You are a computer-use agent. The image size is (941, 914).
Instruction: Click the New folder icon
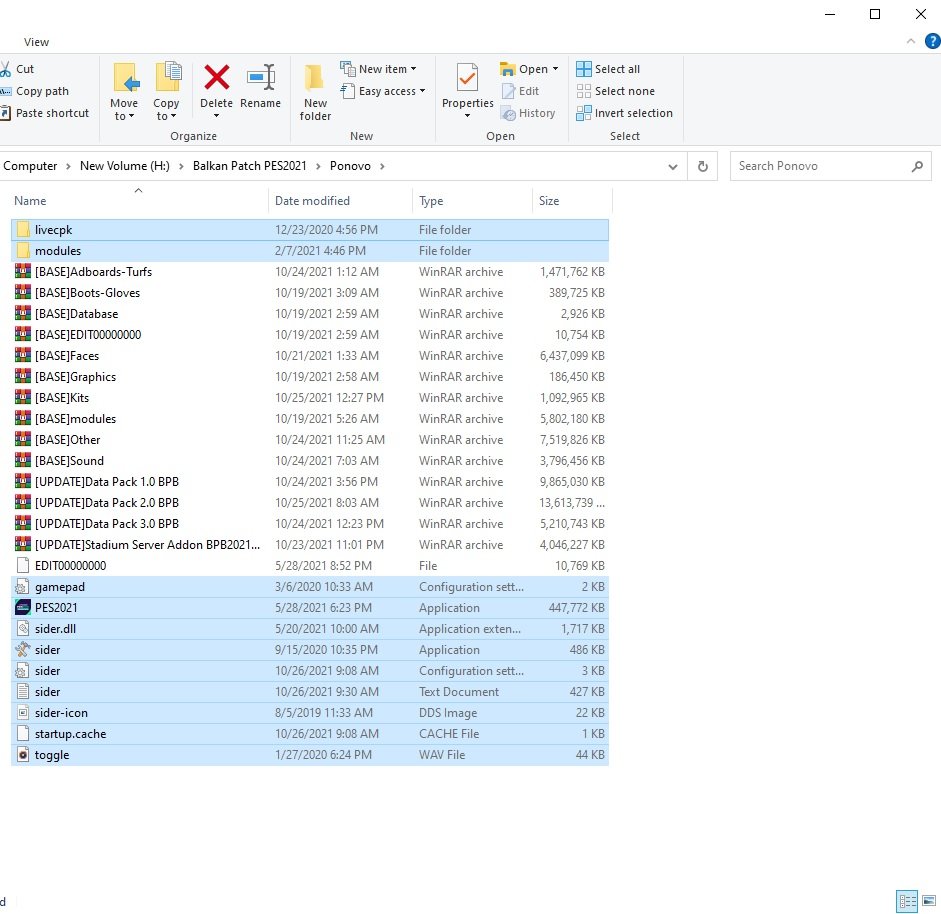pyautogui.click(x=315, y=78)
